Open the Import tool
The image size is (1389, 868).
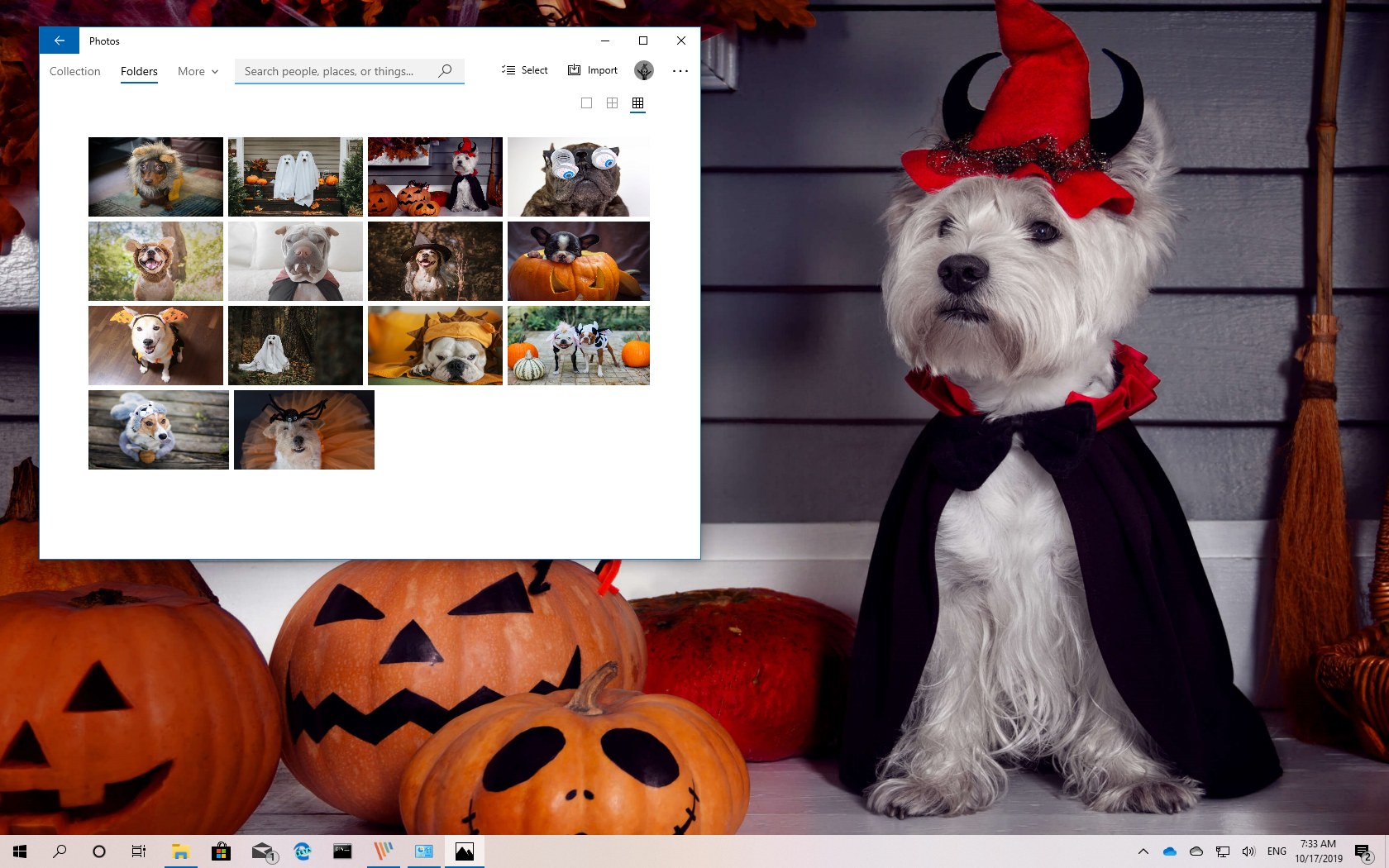click(x=592, y=70)
